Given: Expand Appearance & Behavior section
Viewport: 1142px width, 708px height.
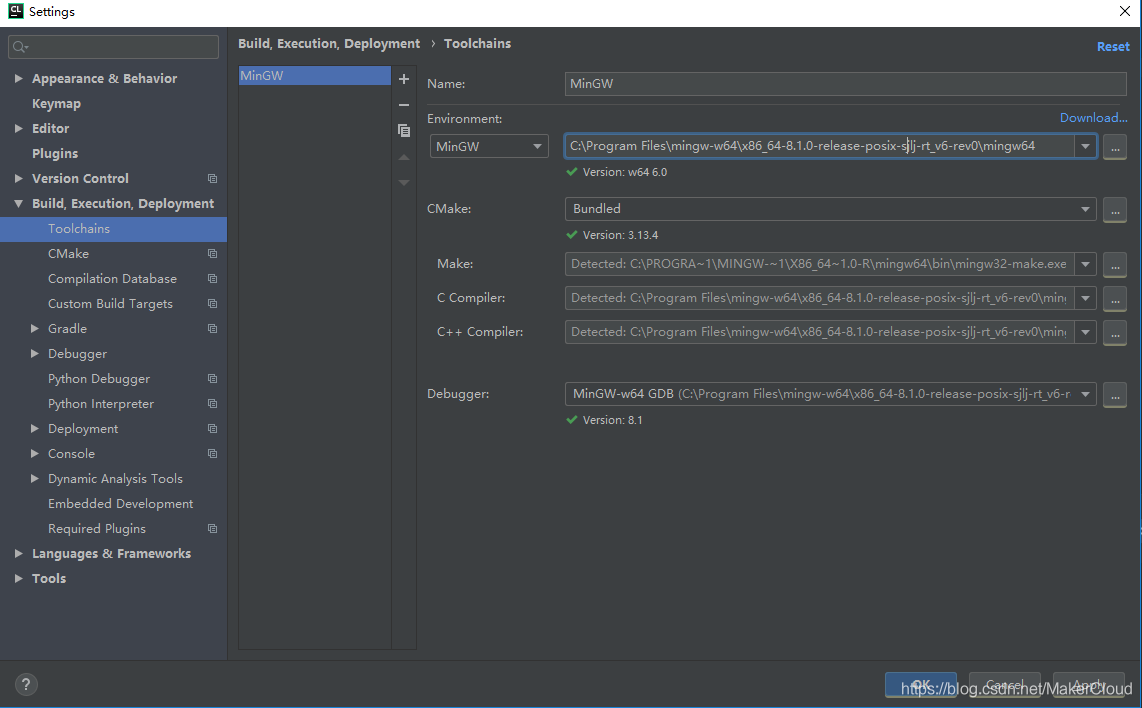Looking at the screenshot, I should point(18,78).
